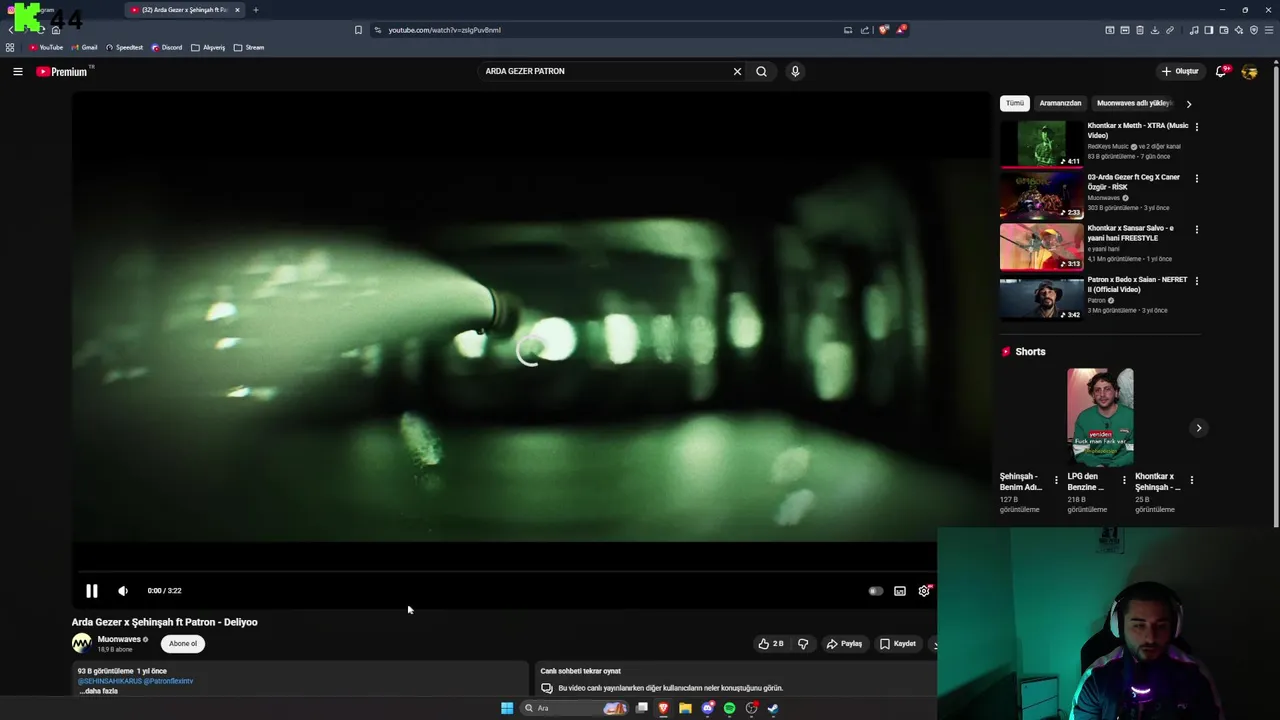
Task: Open @Patronflexintv mention link
Action: (x=168, y=681)
